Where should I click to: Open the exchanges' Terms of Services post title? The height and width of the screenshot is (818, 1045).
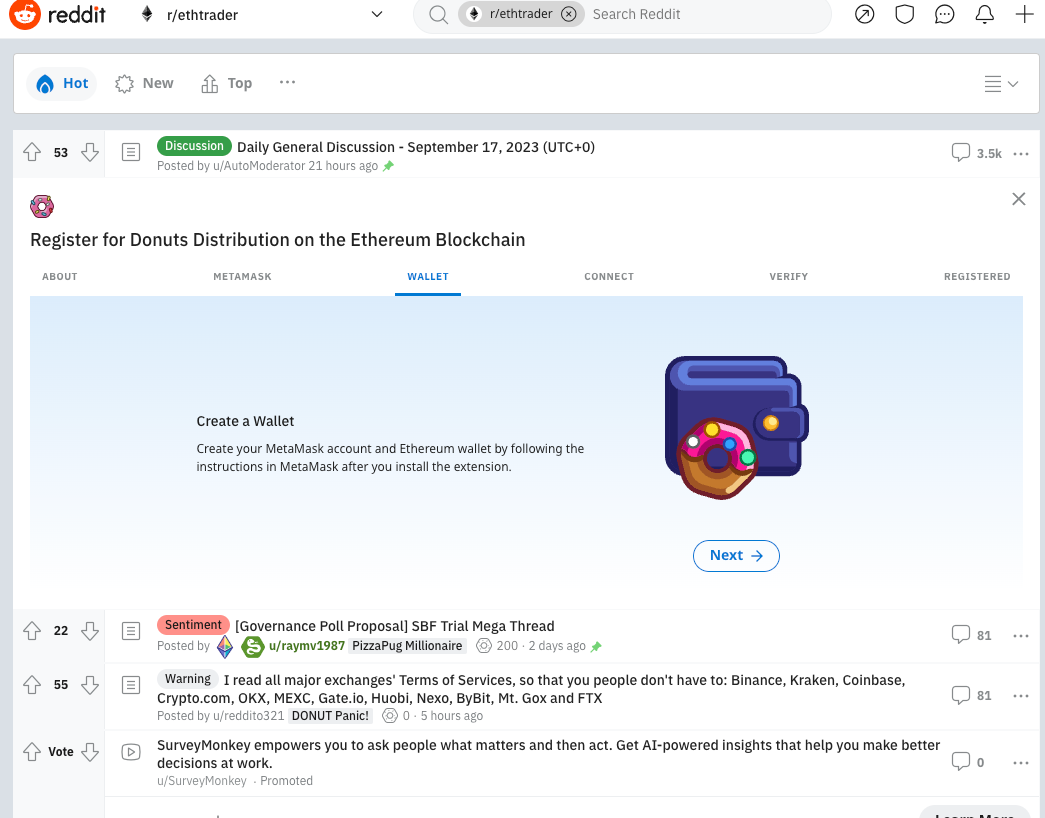coord(531,689)
